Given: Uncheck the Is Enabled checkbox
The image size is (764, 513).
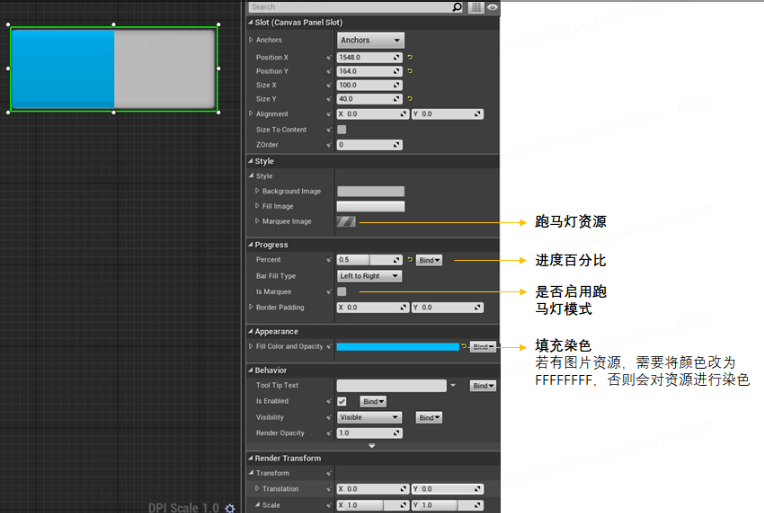Looking at the screenshot, I should (342, 401).
